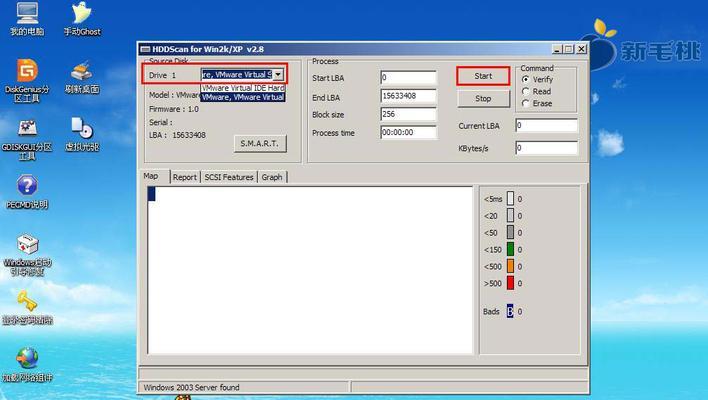Click the Current LBA field
708x400 pixels.
point(546,125)
